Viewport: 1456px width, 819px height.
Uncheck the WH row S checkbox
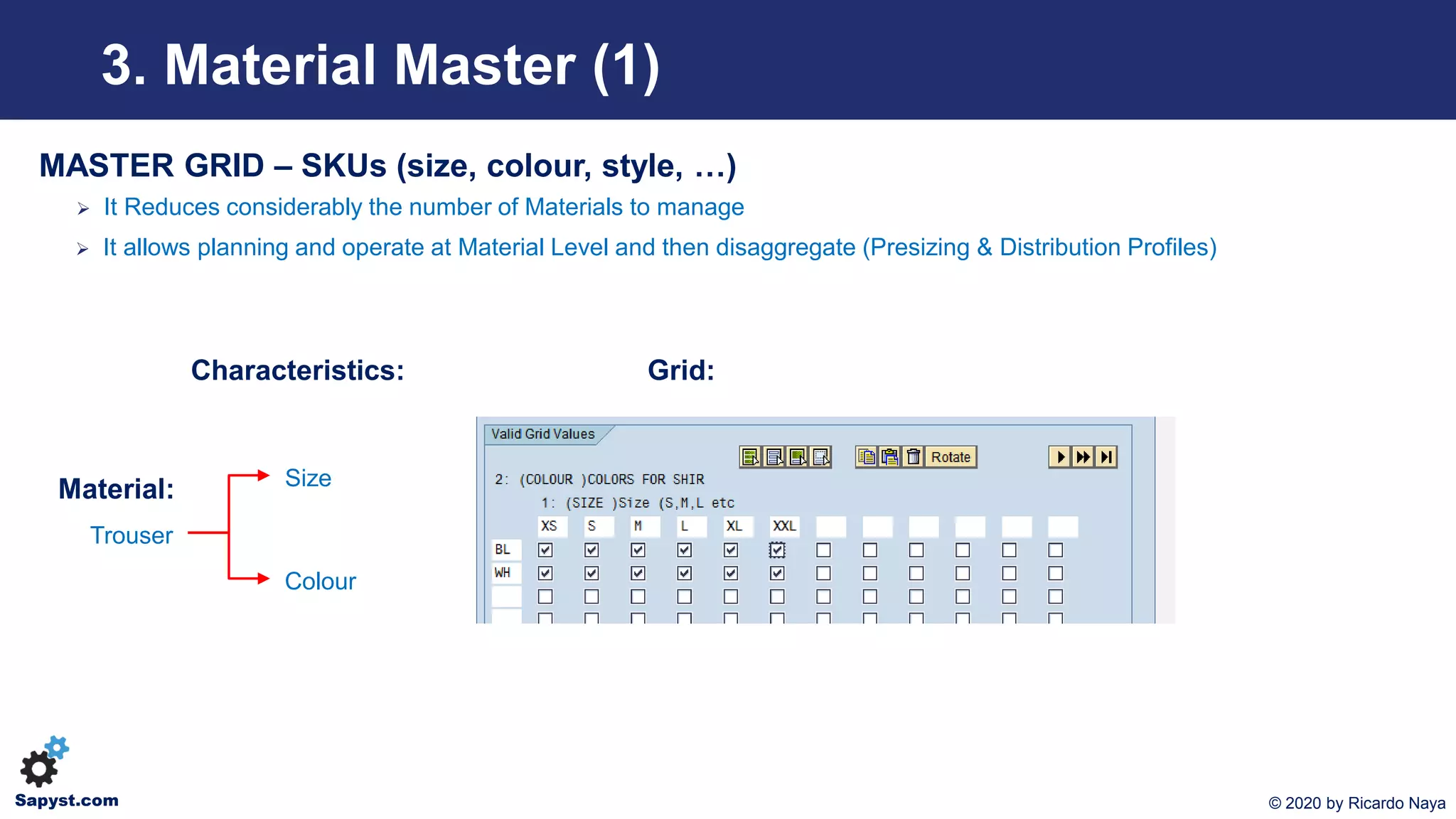pyautogui.click(x=591, y=573)
